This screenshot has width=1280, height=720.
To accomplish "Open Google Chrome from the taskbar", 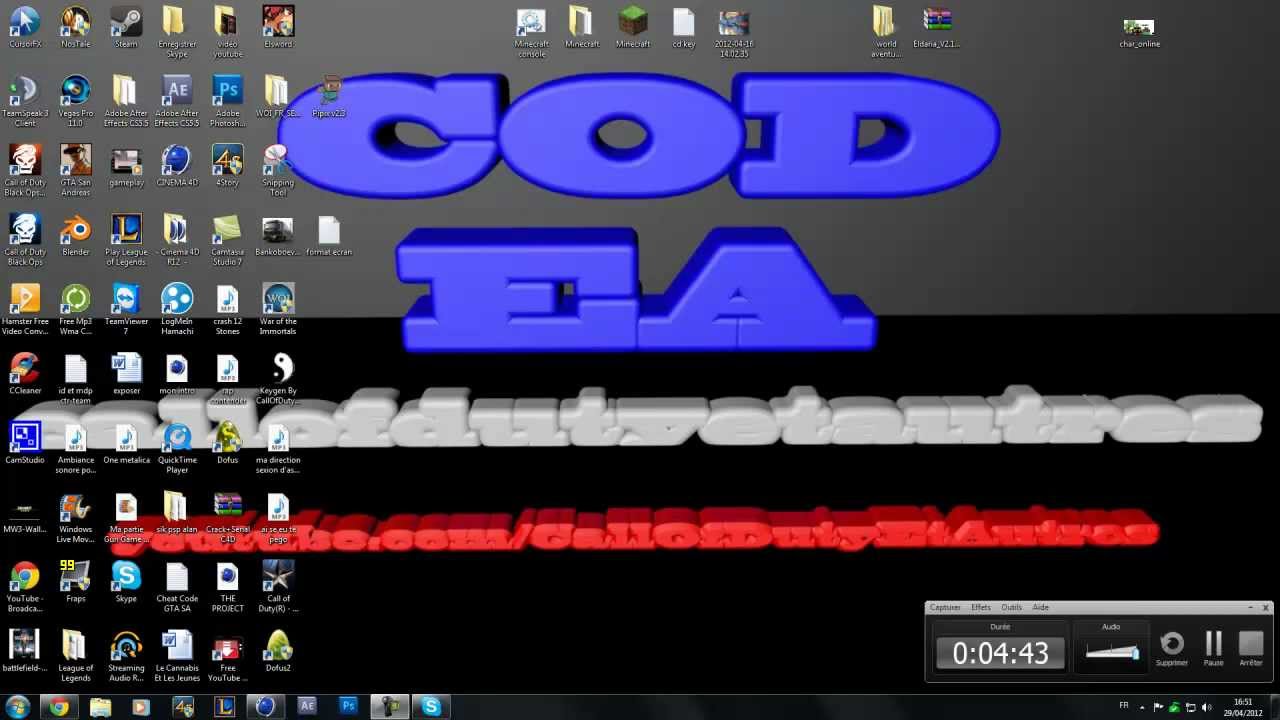I will coord(59,707).
